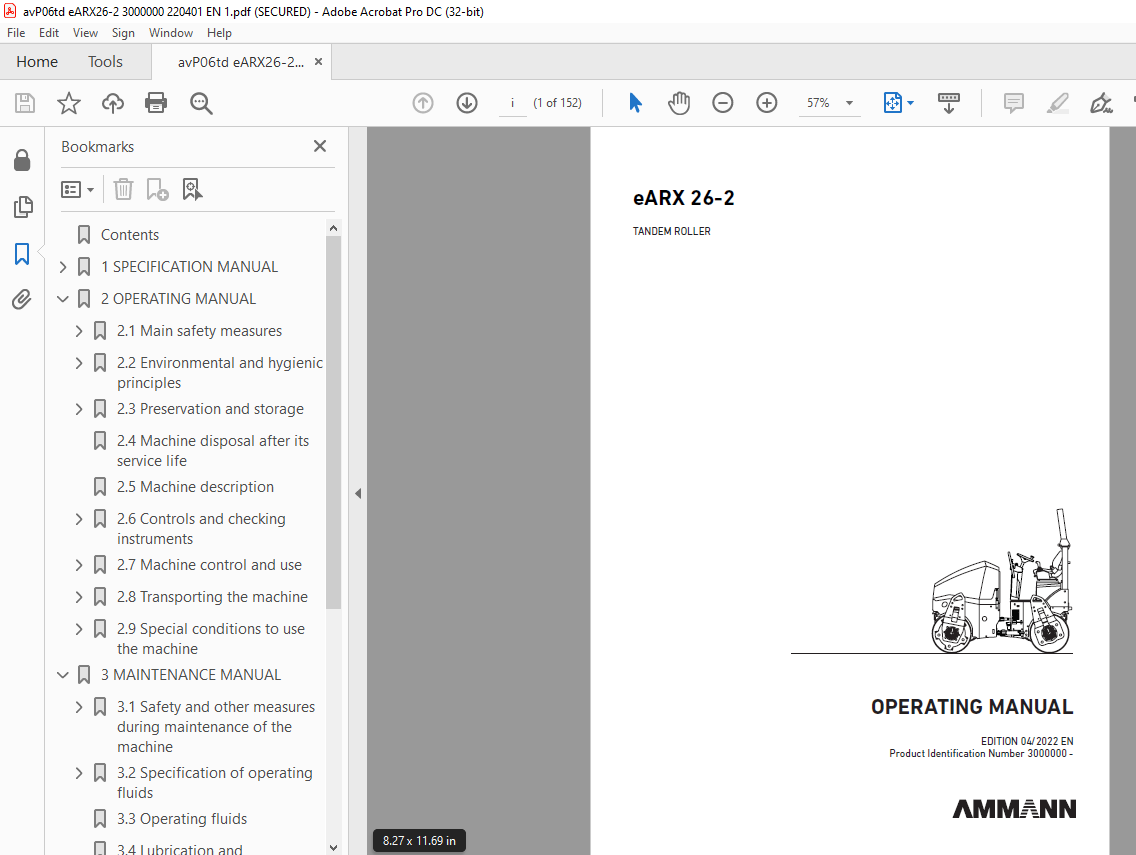Delete selected bookmark with trash icon
The width and height of the screenshot is (1136, 855).
click(x=123, y=189)
